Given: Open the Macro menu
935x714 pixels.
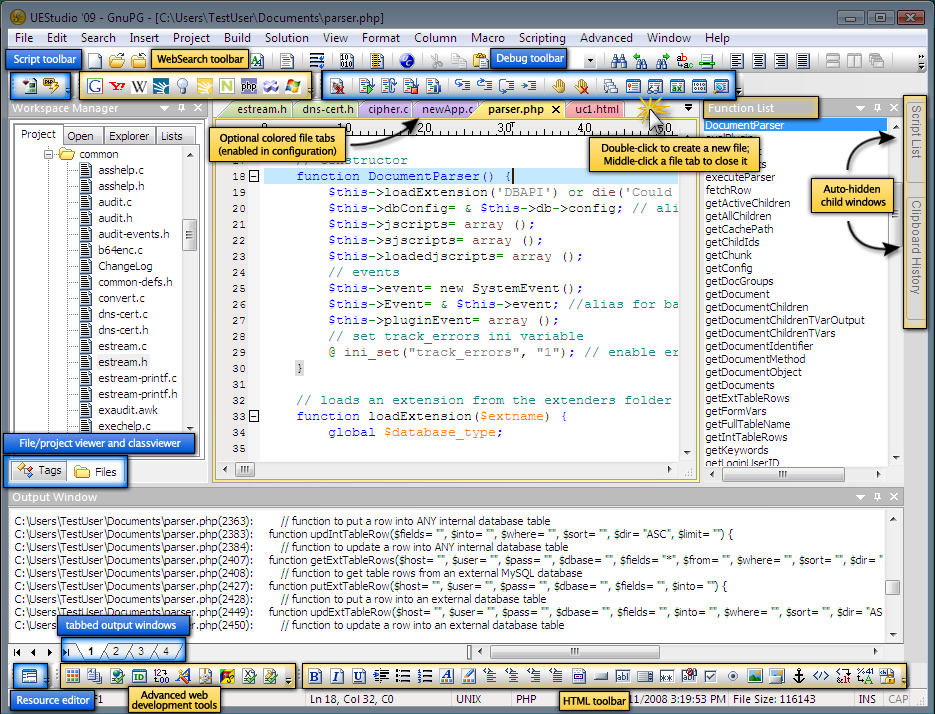Looking at the screenshot, I should 488,38.
